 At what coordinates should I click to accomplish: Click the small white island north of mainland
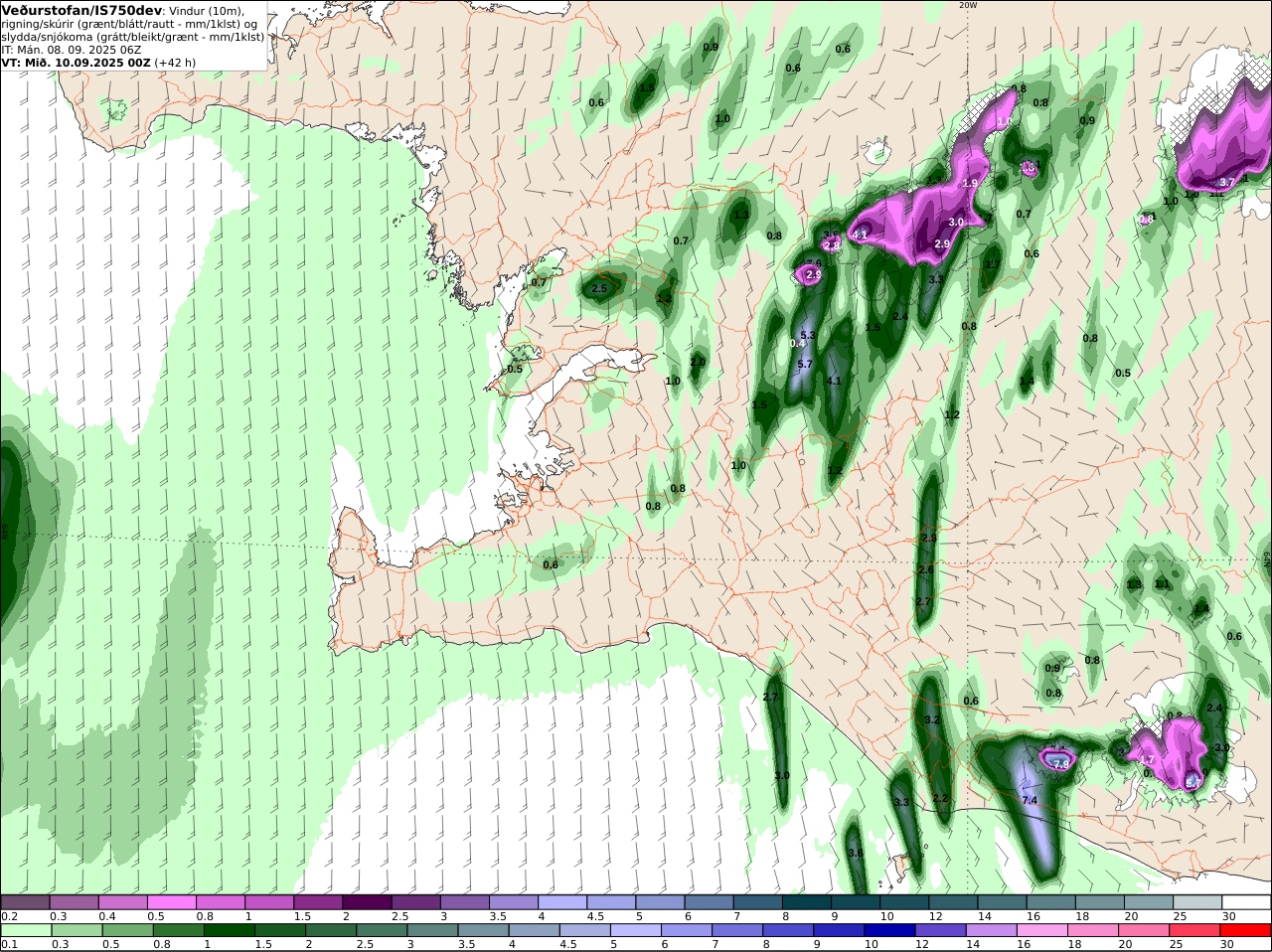(x=876, y=151)
